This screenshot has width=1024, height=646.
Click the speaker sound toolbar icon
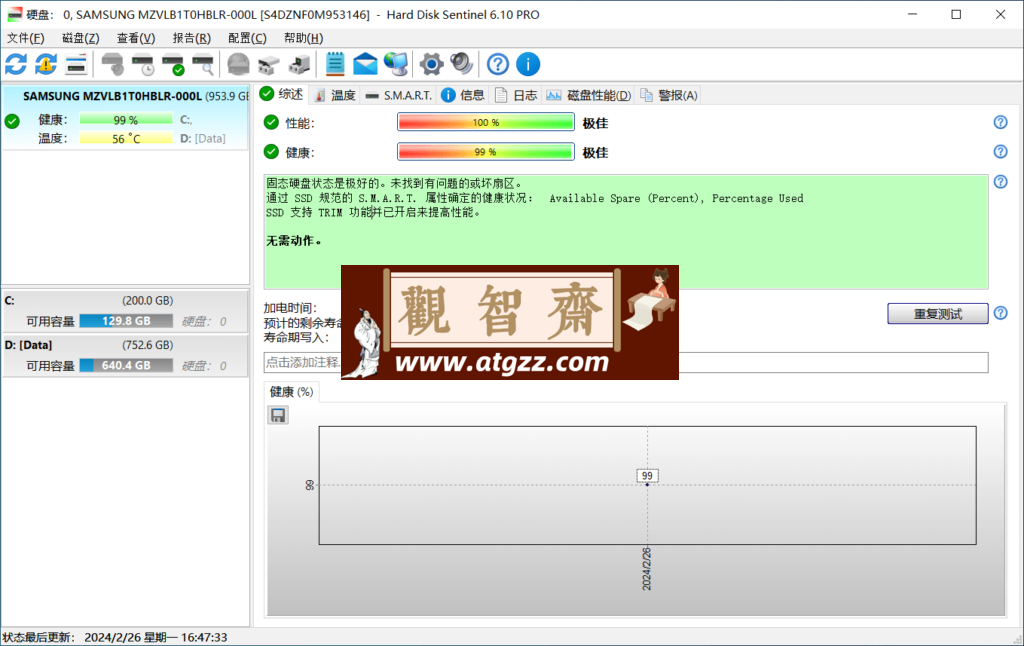[462, 64]
